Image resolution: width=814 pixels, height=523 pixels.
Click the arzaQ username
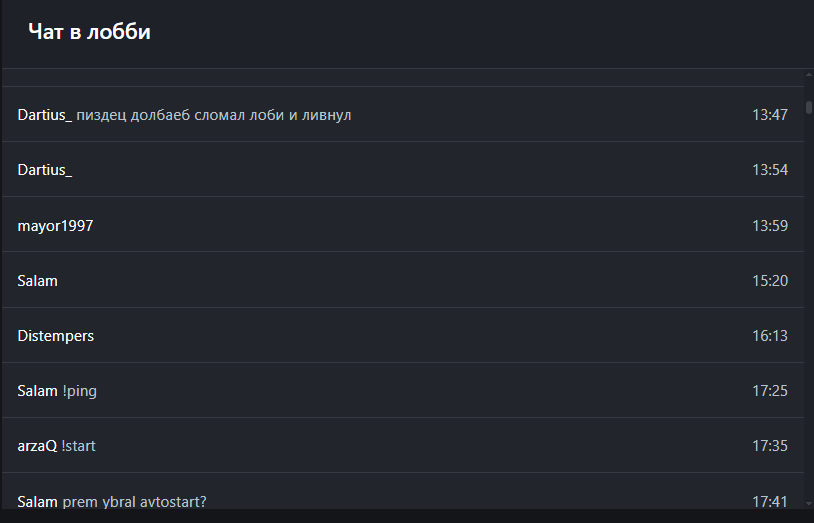pos(37,446)
